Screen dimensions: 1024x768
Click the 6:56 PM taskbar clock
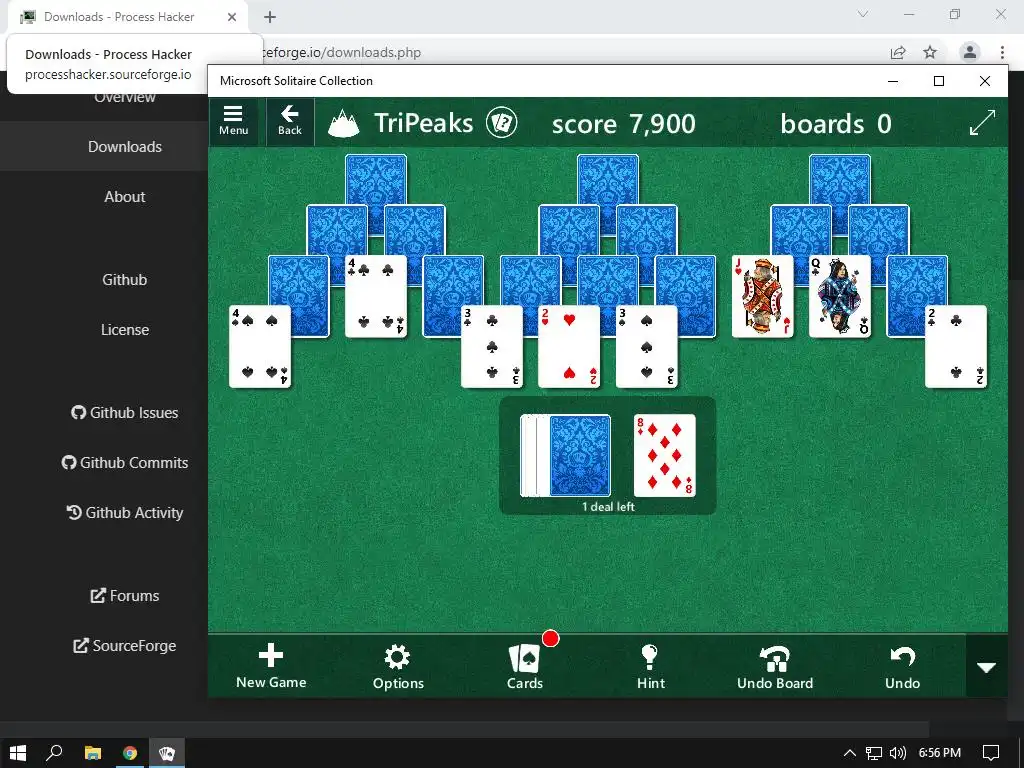(940, 753)
